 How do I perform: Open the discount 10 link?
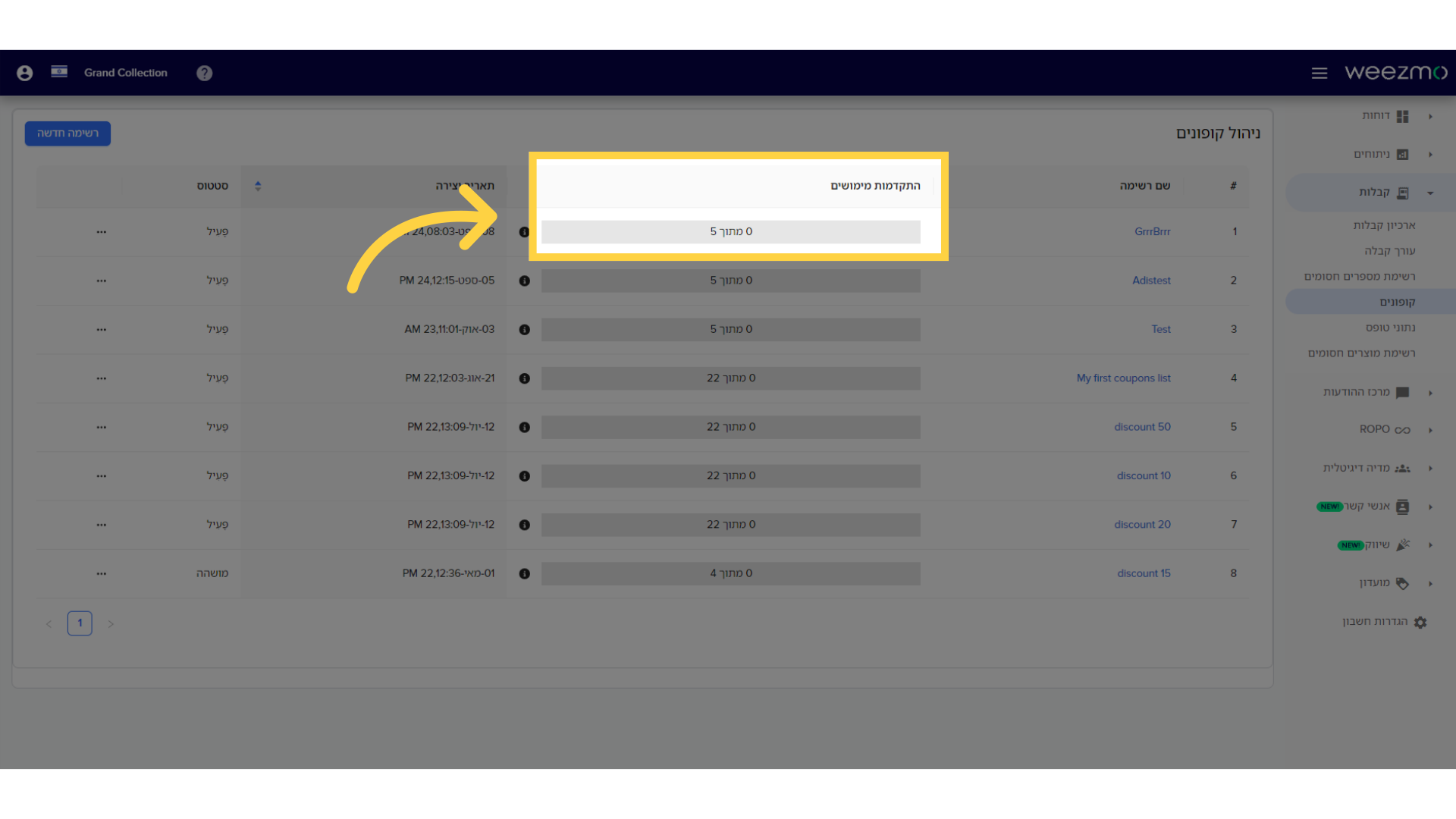click(x=1144, y=476)
